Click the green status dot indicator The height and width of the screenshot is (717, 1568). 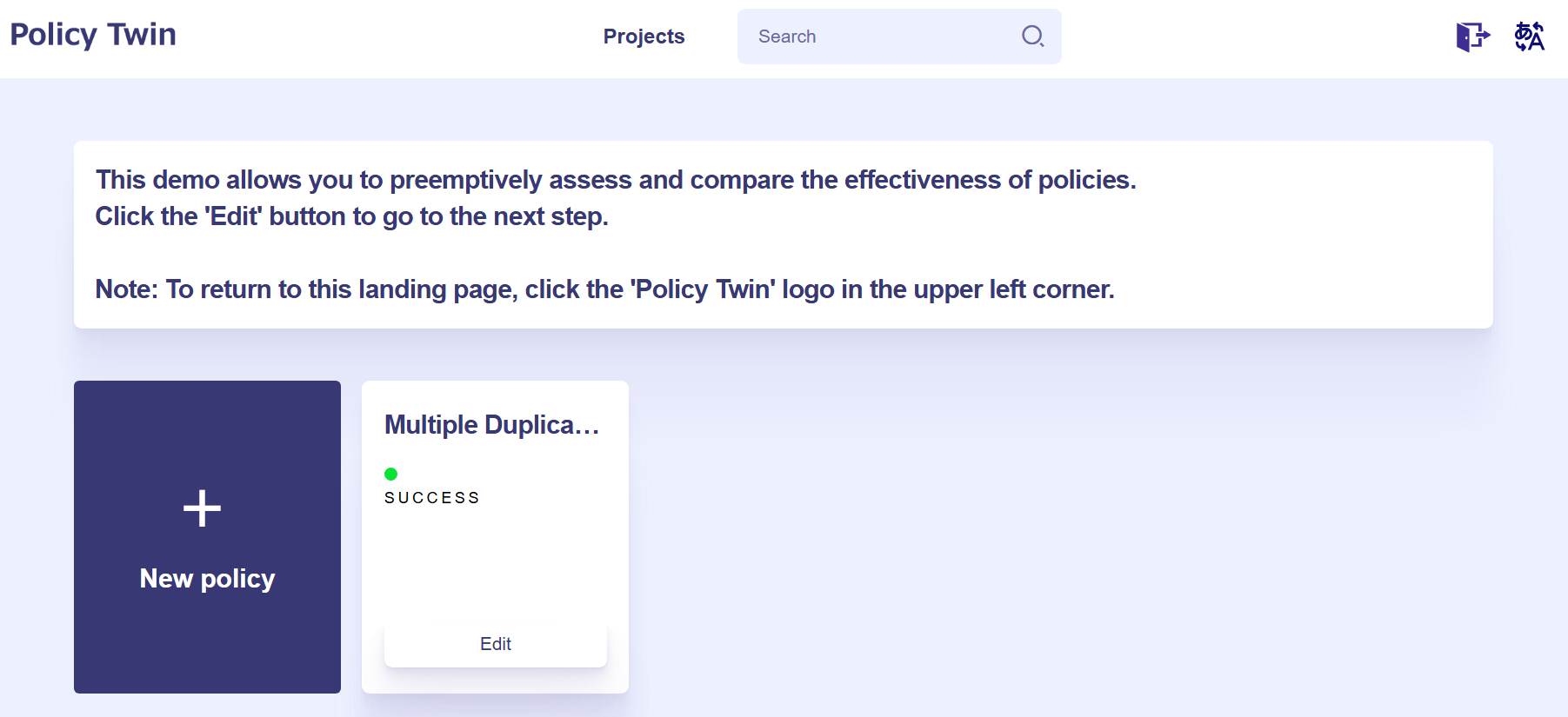391,474
